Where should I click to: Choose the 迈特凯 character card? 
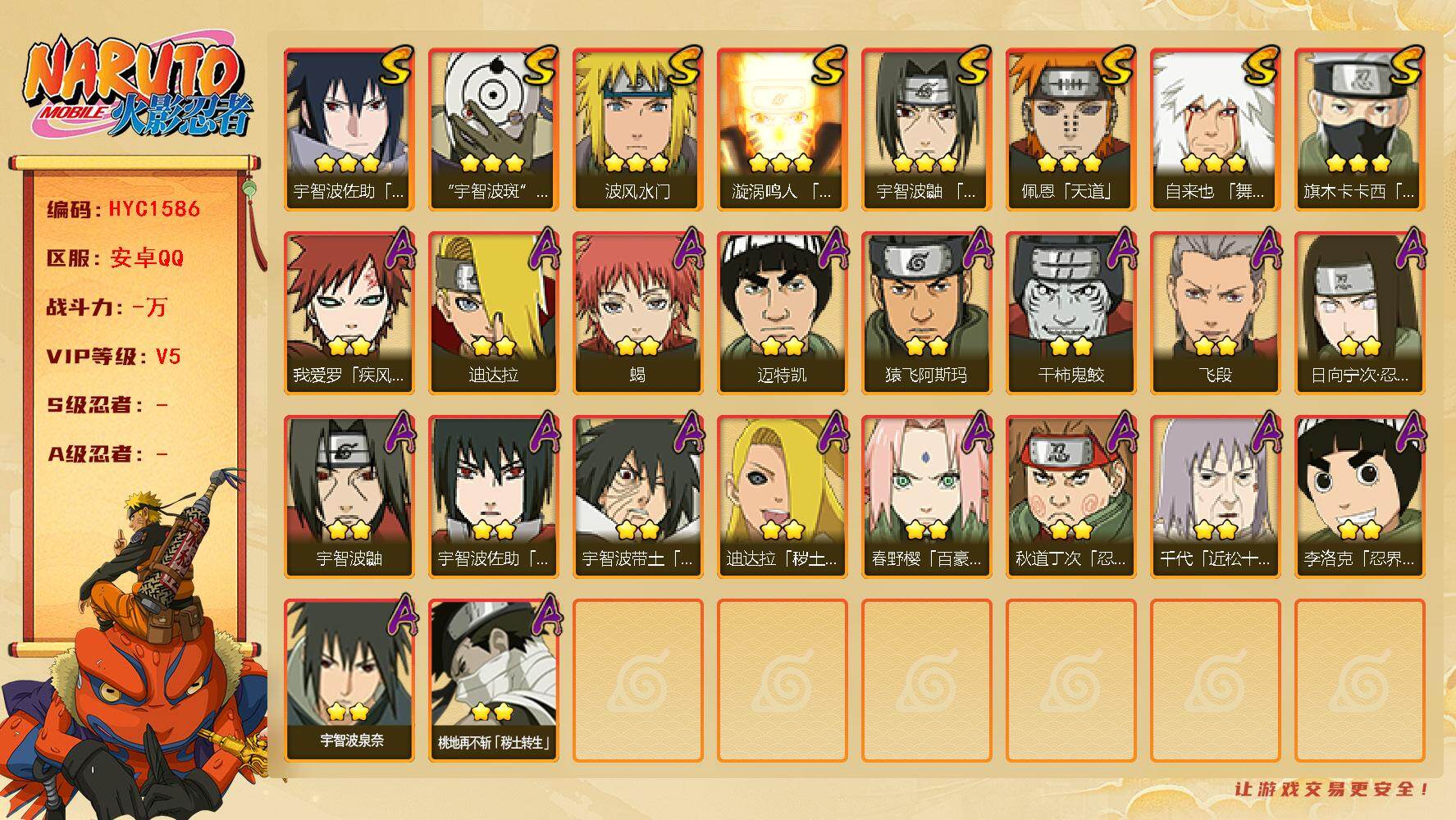(x=782, y=312)
